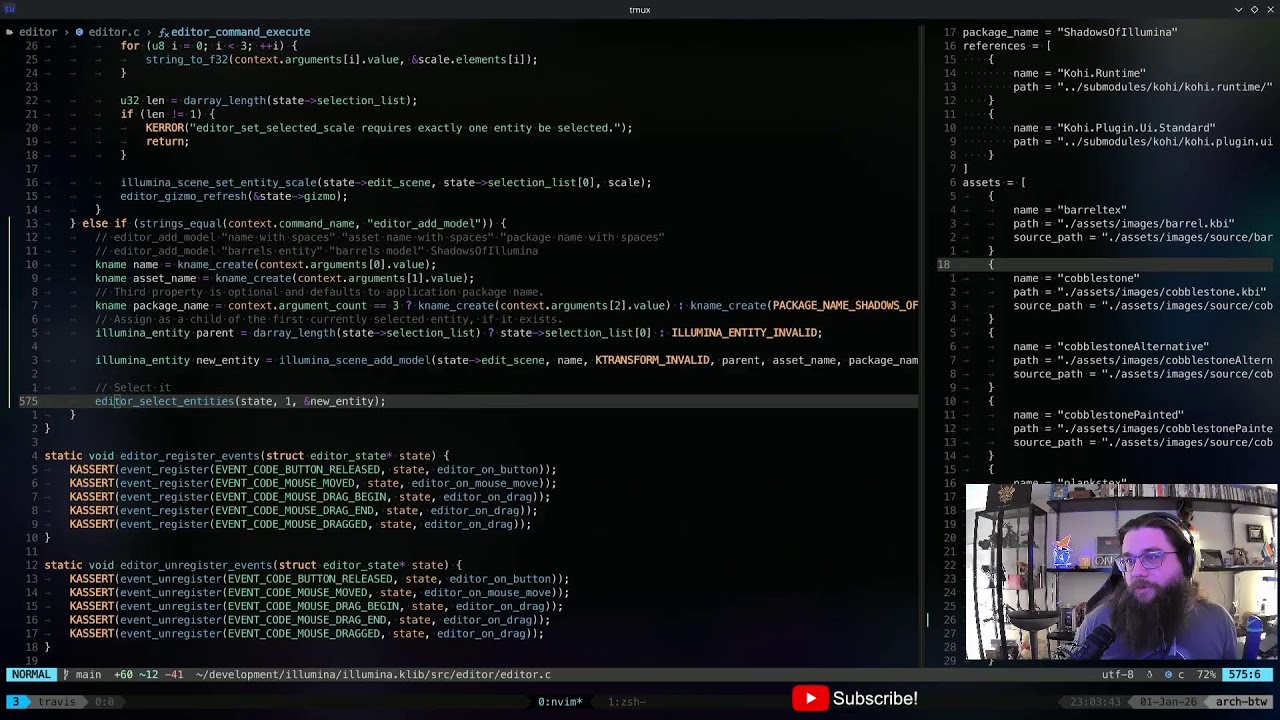
Task: Click the +60 git additions count
Action: pos(124,675)
